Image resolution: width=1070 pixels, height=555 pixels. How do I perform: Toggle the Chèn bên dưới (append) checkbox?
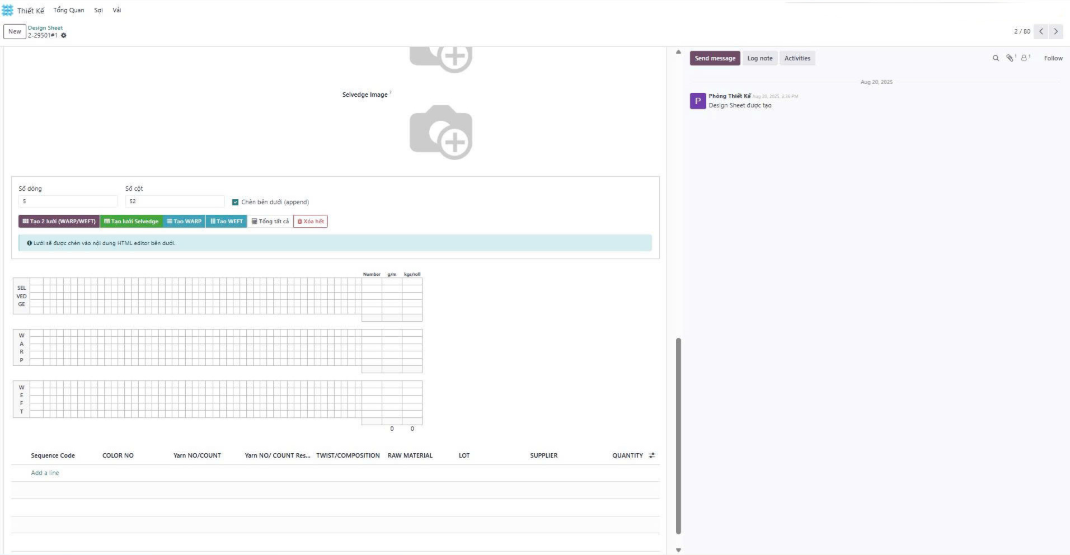click(235, 201)
